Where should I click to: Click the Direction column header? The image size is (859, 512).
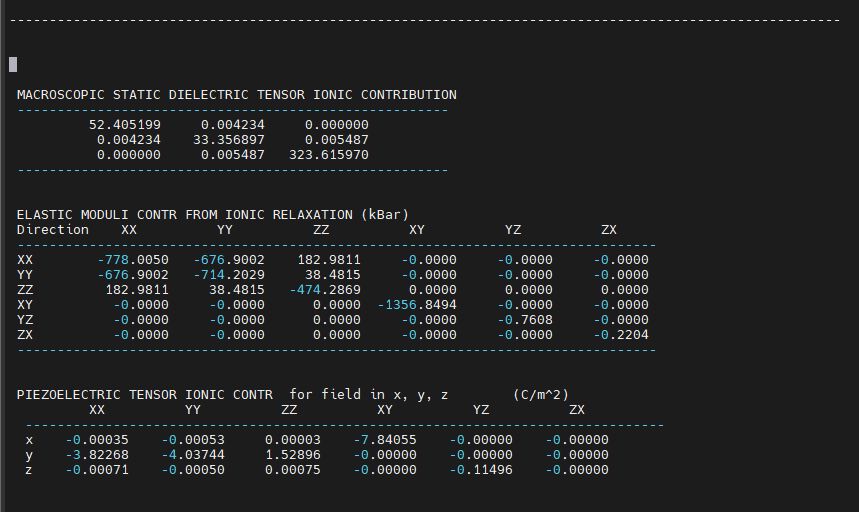(x=53, y=230)
